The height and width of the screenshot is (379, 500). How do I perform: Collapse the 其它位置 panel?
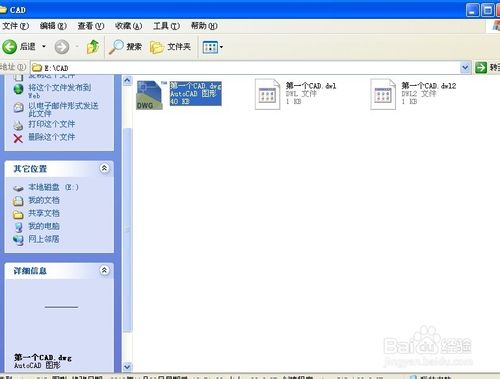click(x=104, y=168)
